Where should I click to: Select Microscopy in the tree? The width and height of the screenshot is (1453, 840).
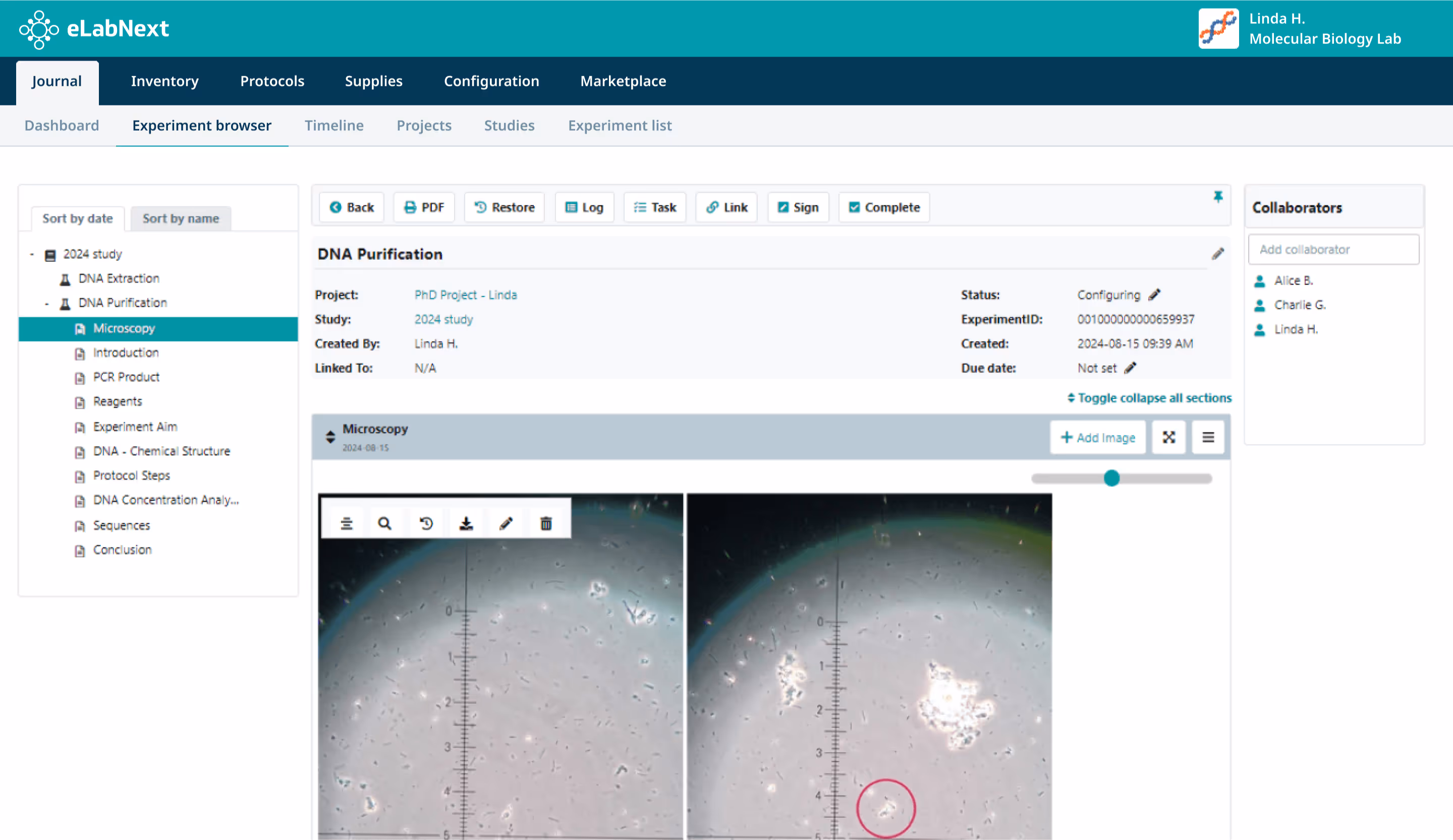click(x=158, y=328)
